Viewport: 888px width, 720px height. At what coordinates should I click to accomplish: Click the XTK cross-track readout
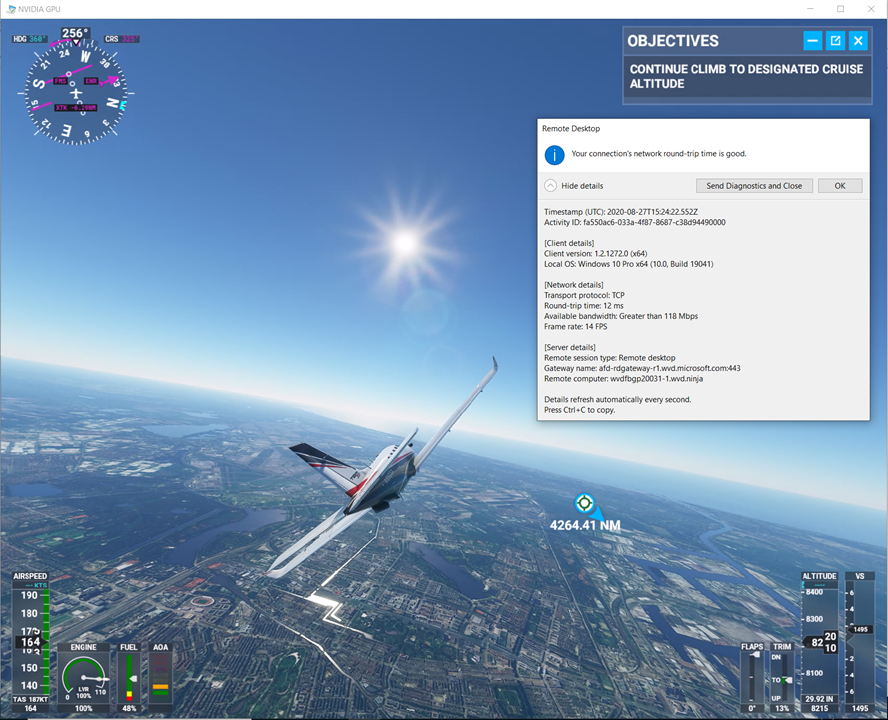click(76, 108)
